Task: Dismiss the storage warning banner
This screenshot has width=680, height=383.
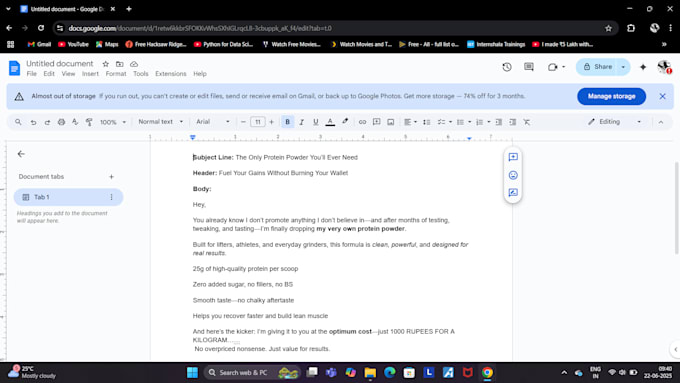Action: tap(662, 96)
